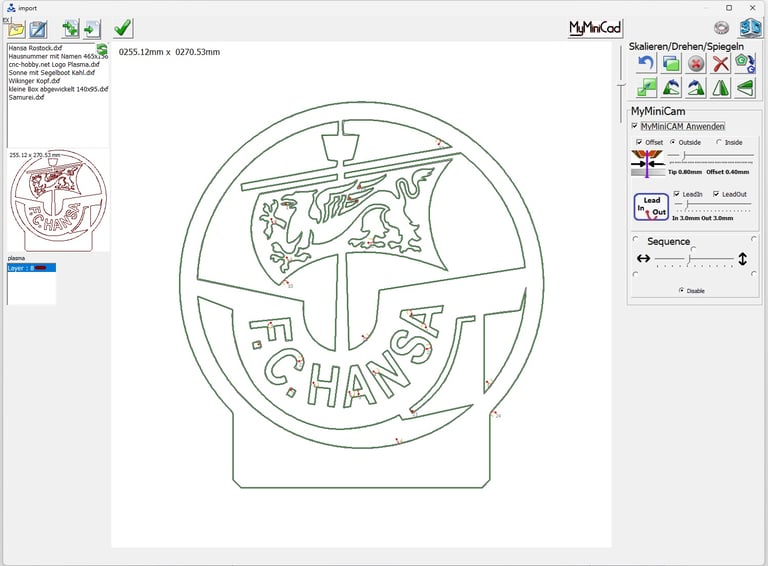Image resolution: width=768 pixels, height=566 pixels.
Task: Select cnc-hobby.net Logo Plasma.dxf
Action: [54, 64]
